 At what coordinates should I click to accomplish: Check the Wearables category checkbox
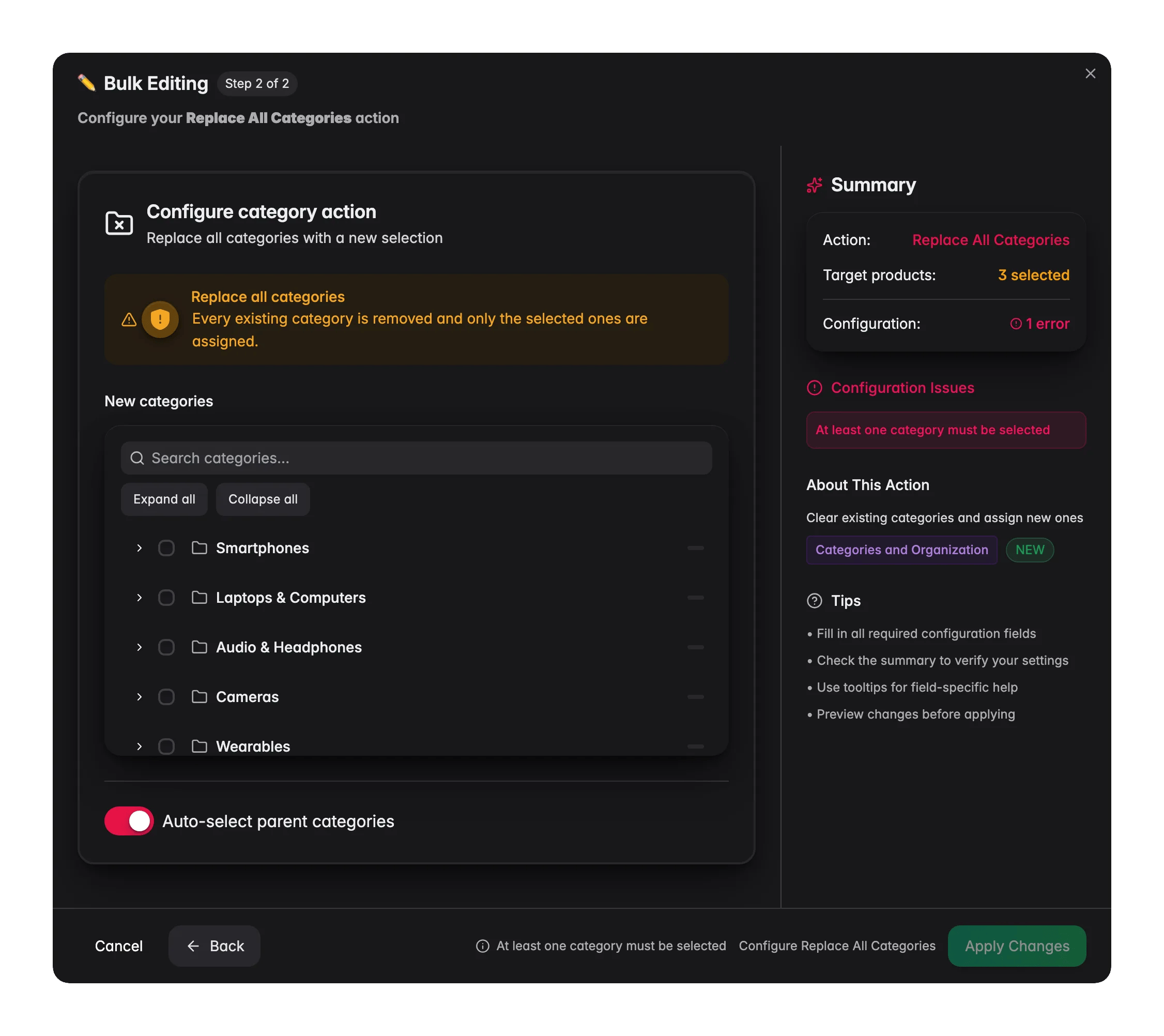166,746
